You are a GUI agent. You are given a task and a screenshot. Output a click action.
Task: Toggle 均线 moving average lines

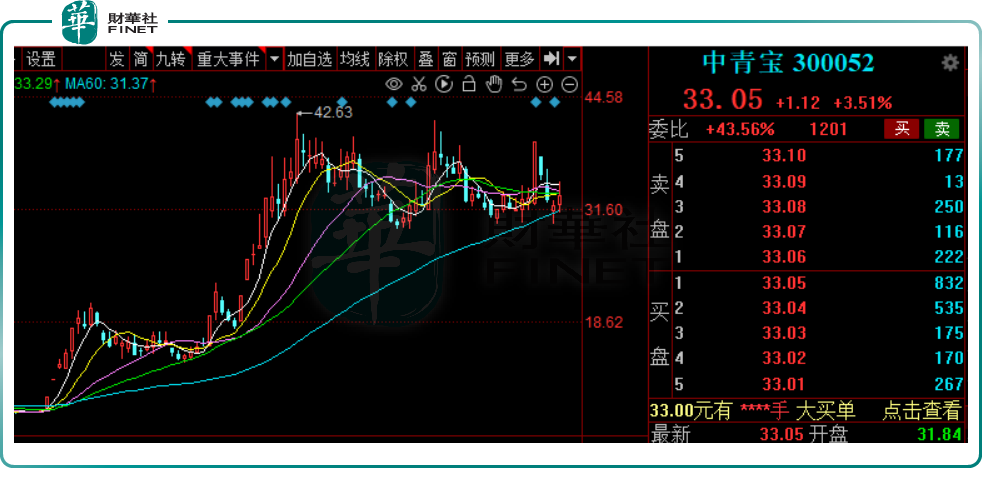pyautogui.click(x=355, y=59)
